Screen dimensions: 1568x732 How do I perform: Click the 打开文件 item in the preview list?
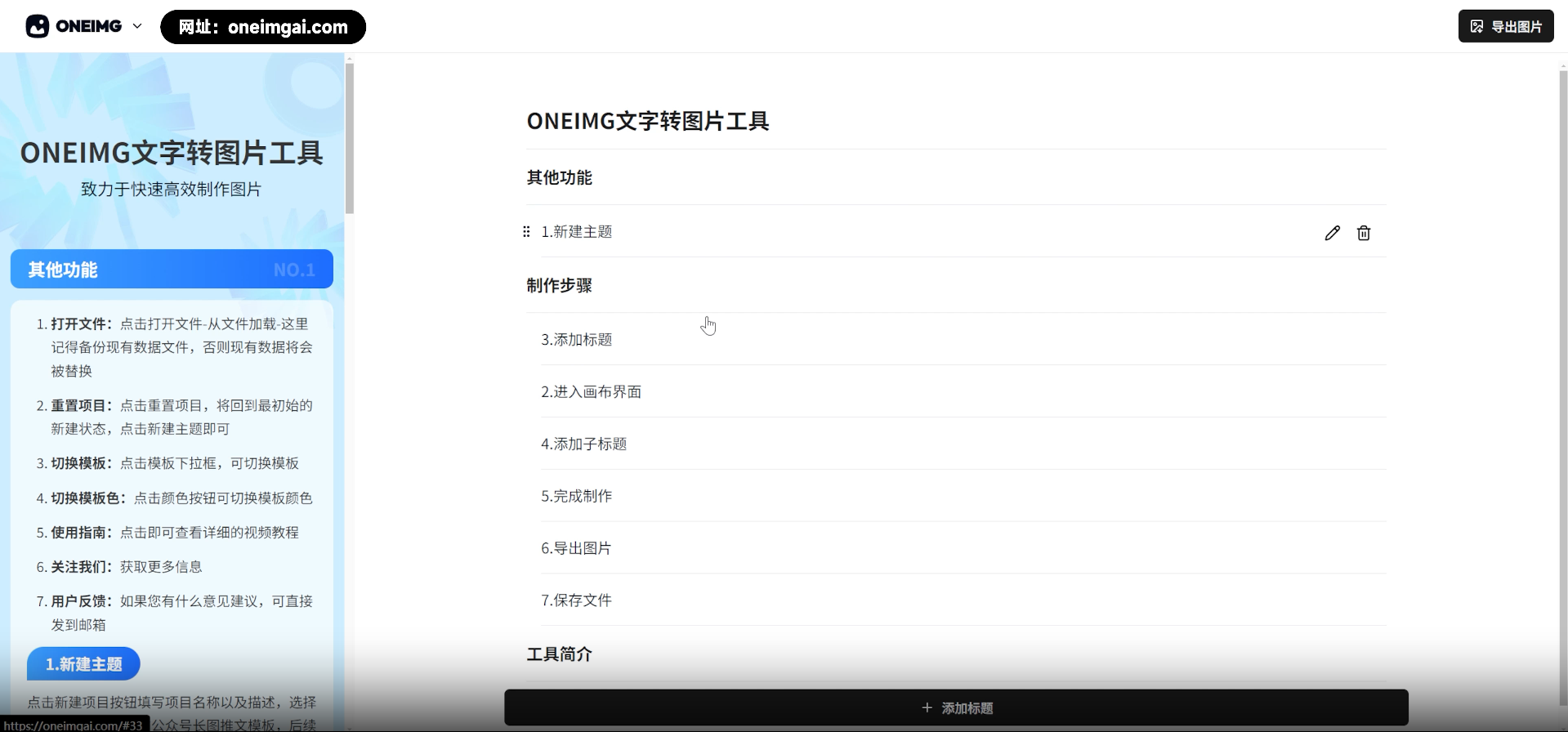[175, 347]
